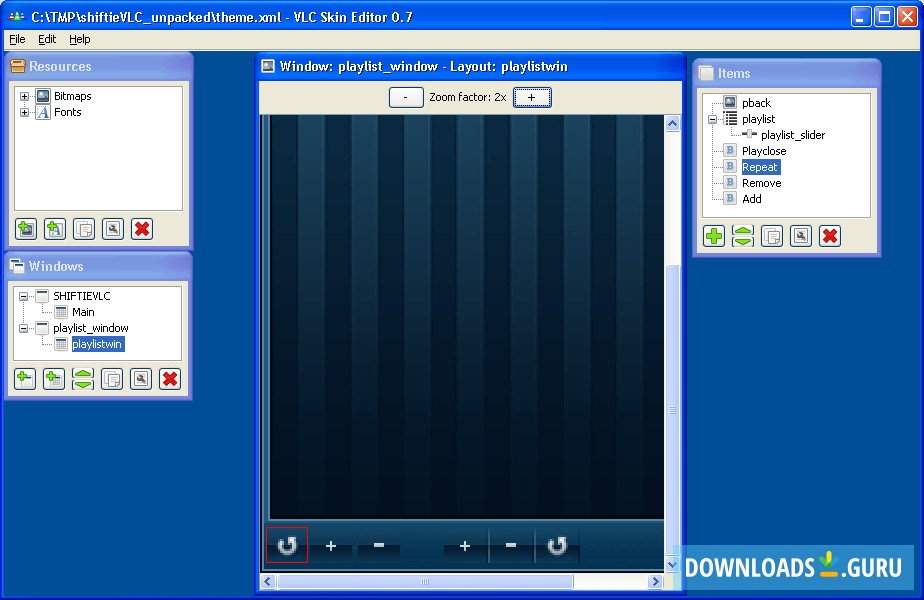Select the playlistwin layout

97,344
